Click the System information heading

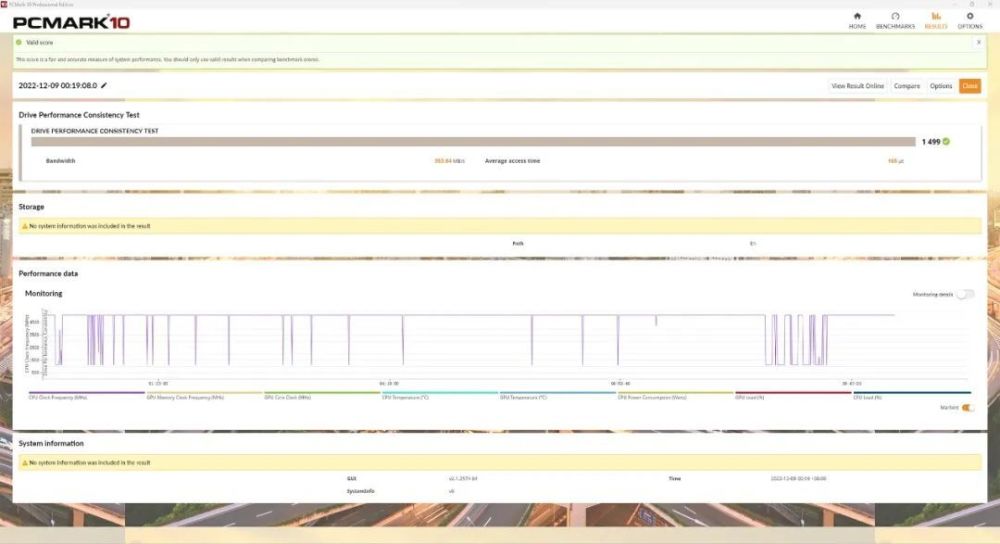(51, 443)
